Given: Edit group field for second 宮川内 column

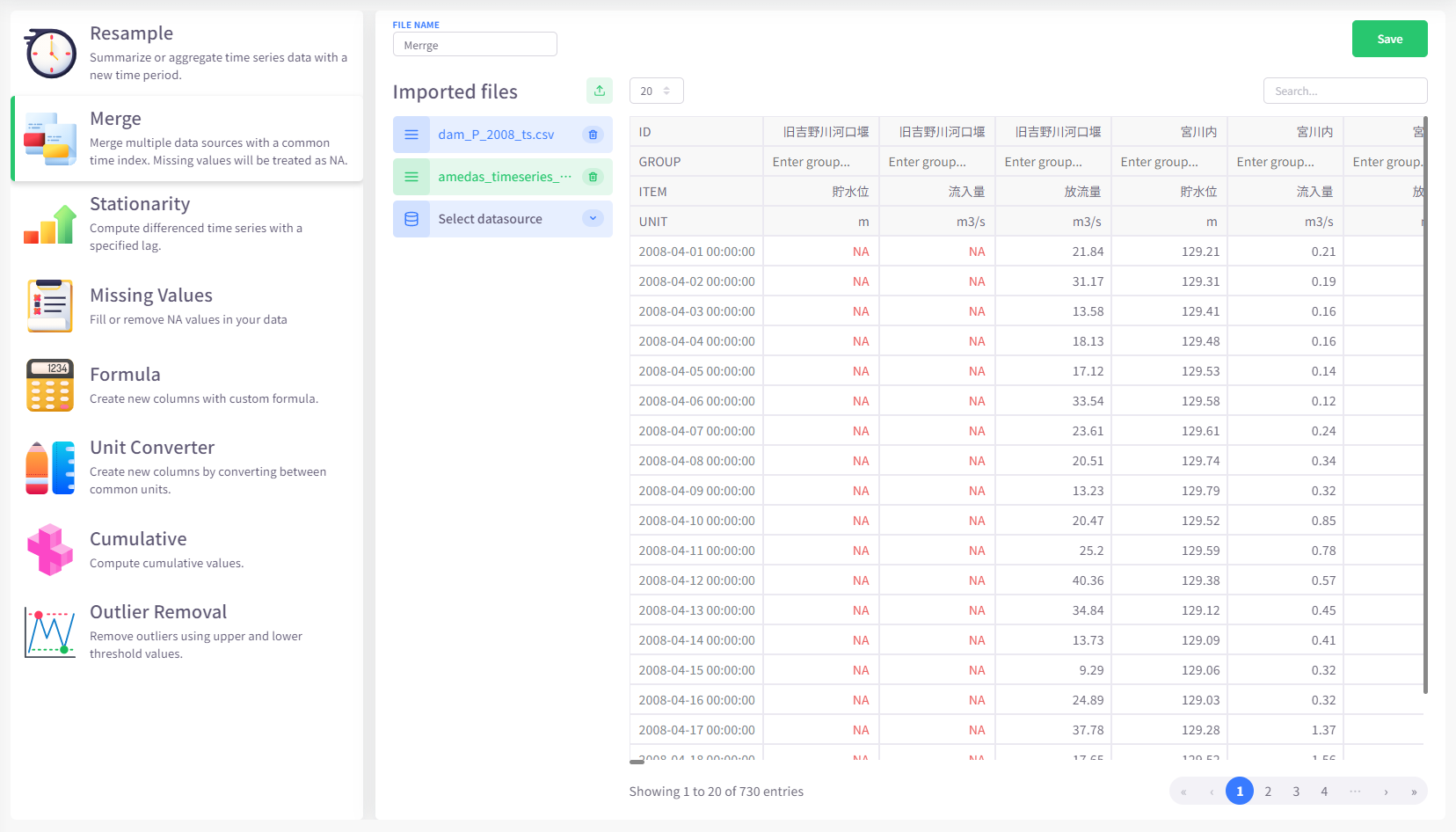Looking at the screenshot, I should pos(1285,162).
